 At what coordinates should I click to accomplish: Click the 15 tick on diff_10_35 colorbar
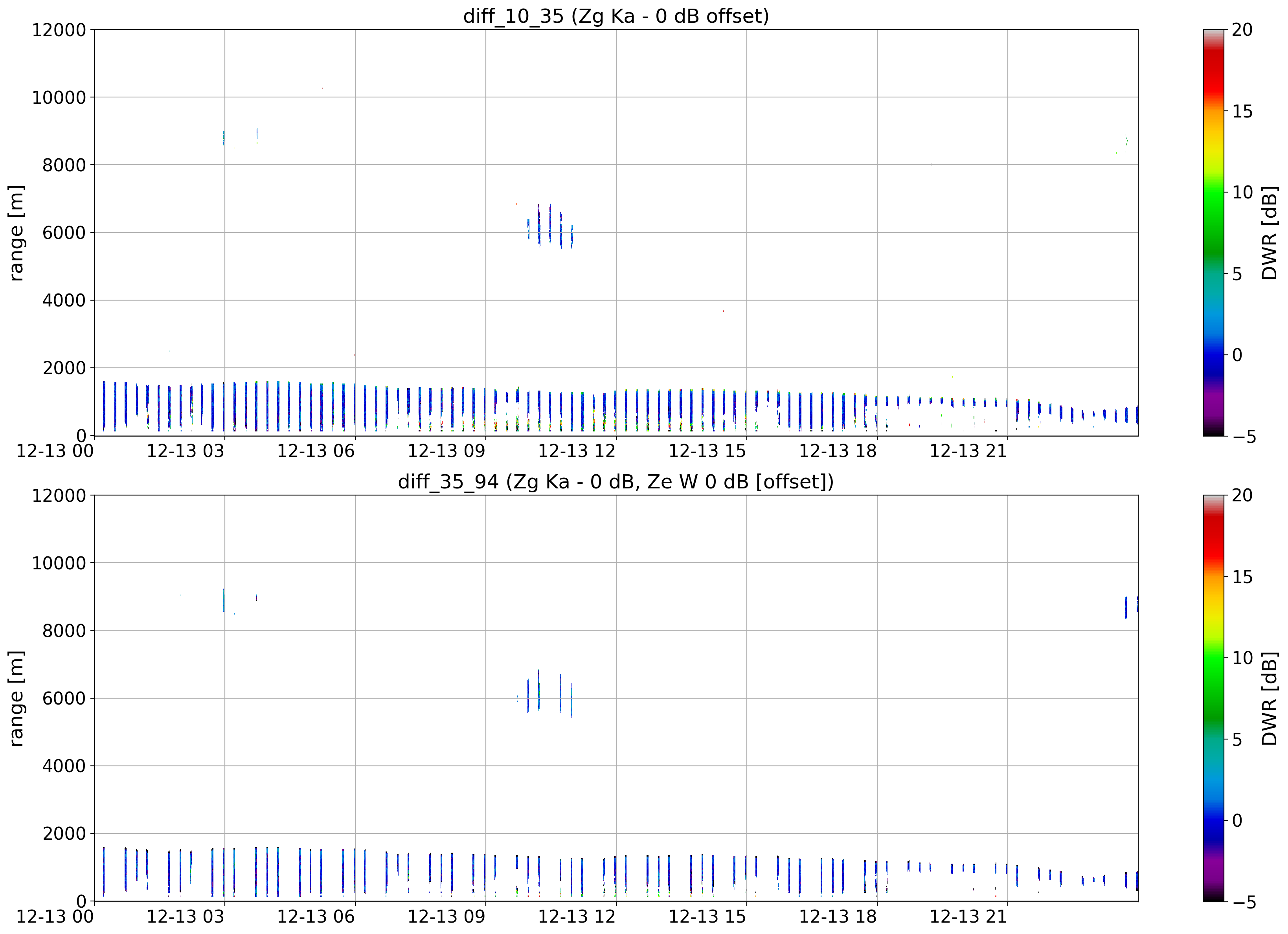pos(1242,111)
